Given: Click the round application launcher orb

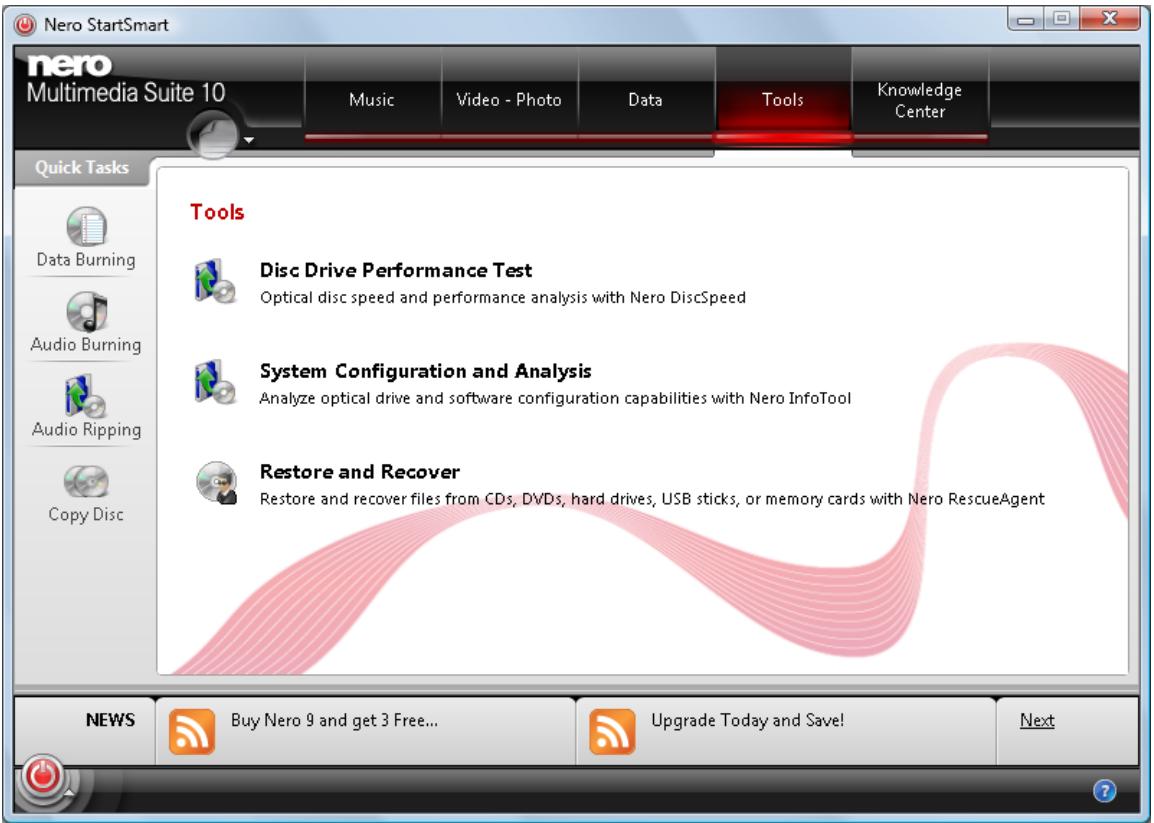Looking at the screenshot, I should pyautogui.click(x=213, y=135).
